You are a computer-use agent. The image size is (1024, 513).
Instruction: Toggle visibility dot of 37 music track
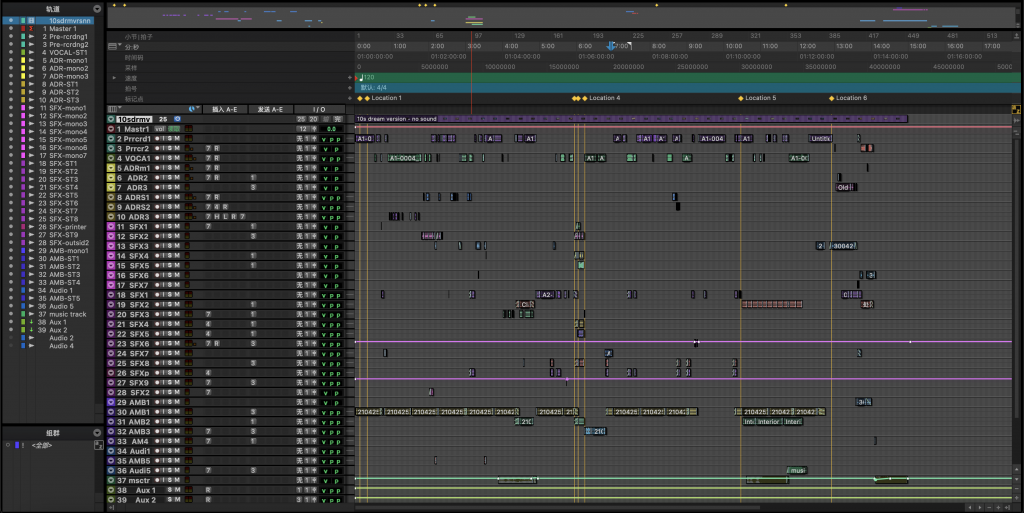click(10, 314)
